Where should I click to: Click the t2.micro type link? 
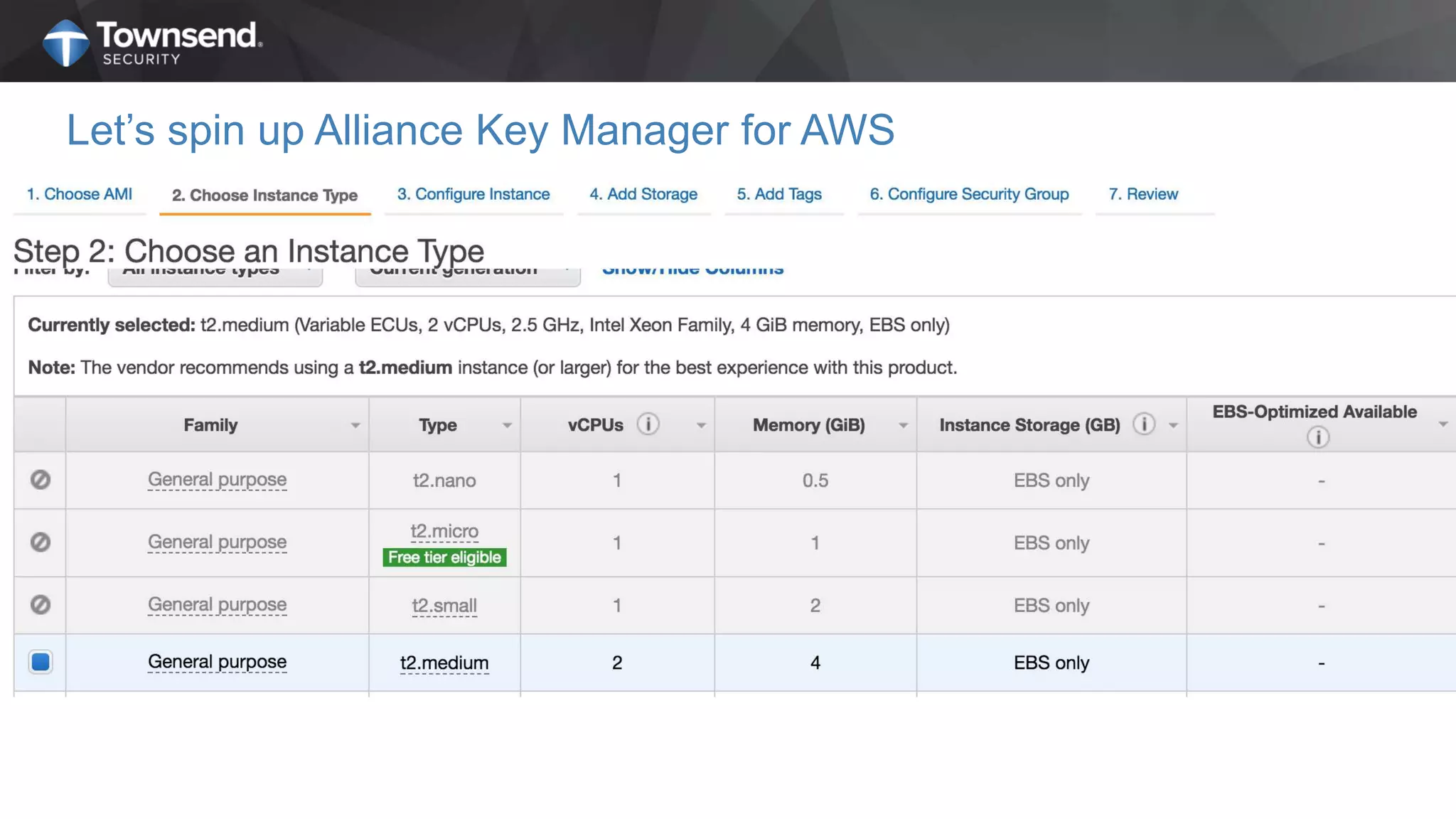click(x=444, y=531)
